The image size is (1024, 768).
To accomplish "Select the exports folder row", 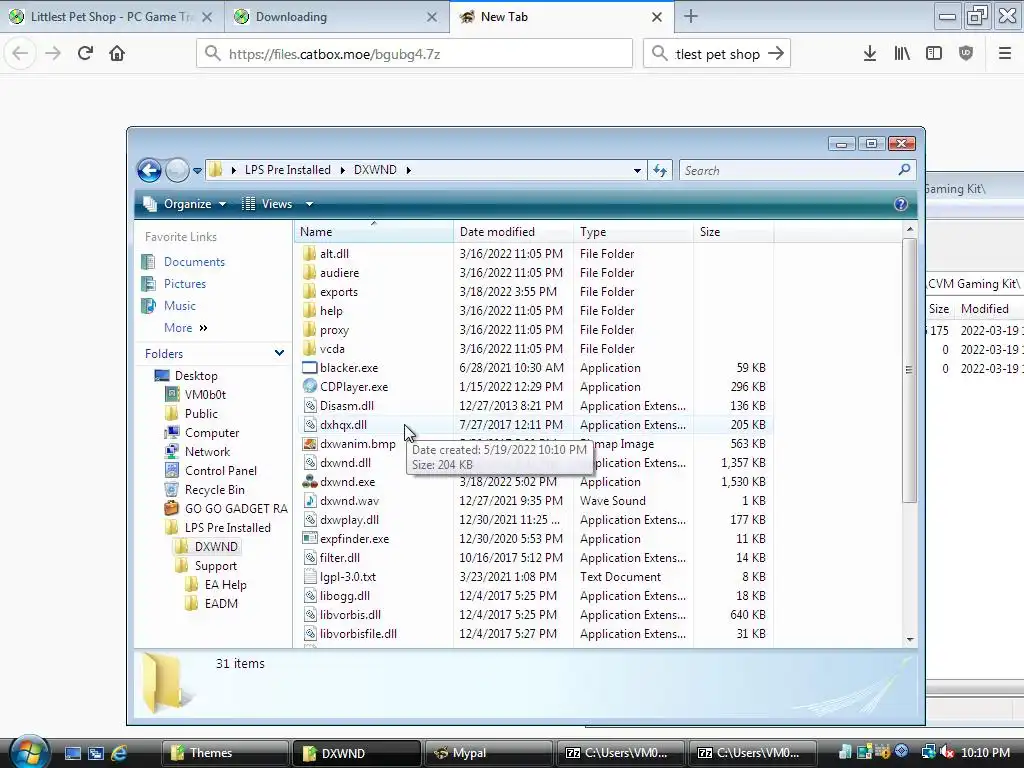I will tap(536, 292).
